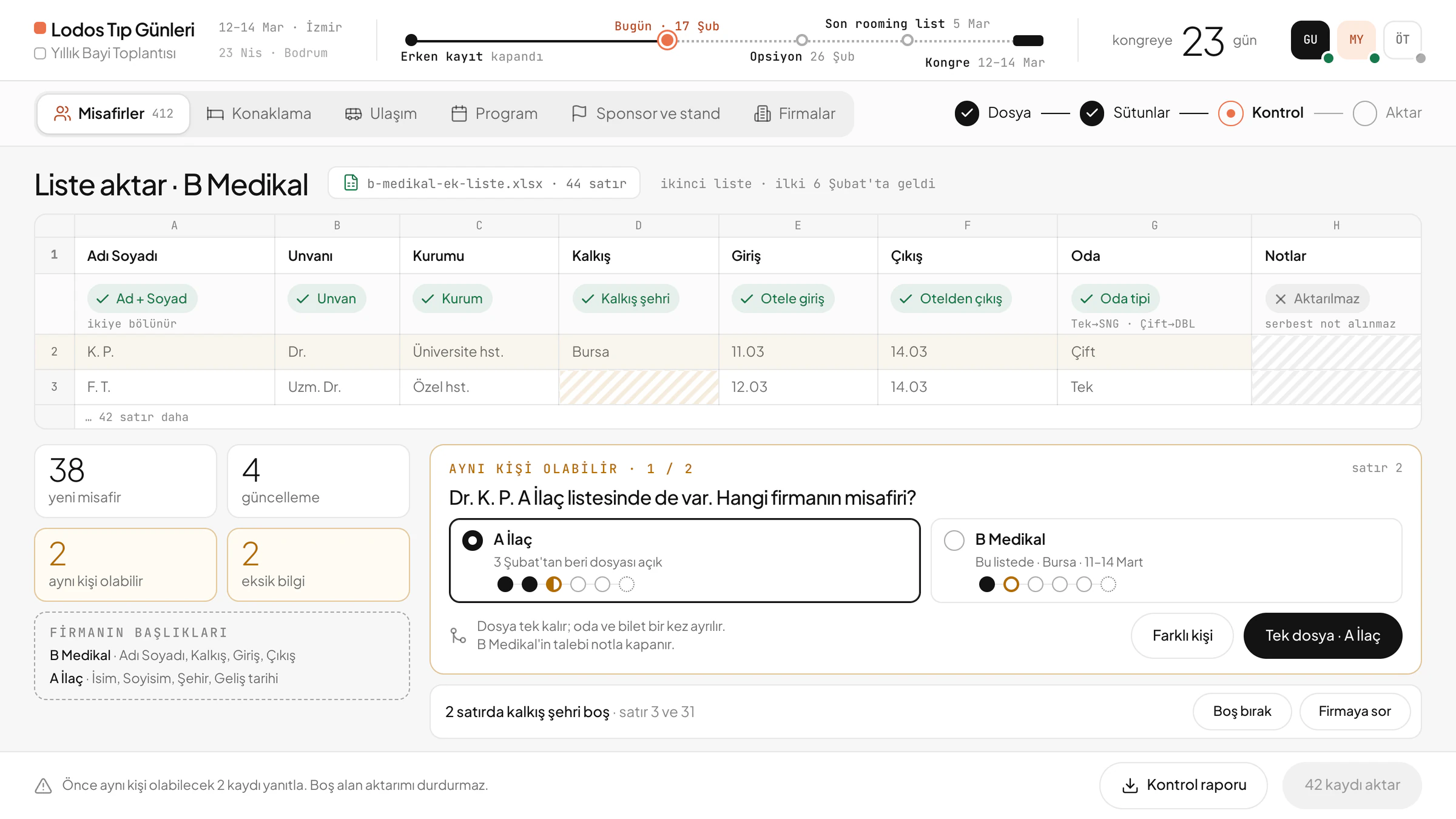Open the 2 aynı kişi olabilir card
This screenshot has width=1456, height=819.
tap(125, 564)
